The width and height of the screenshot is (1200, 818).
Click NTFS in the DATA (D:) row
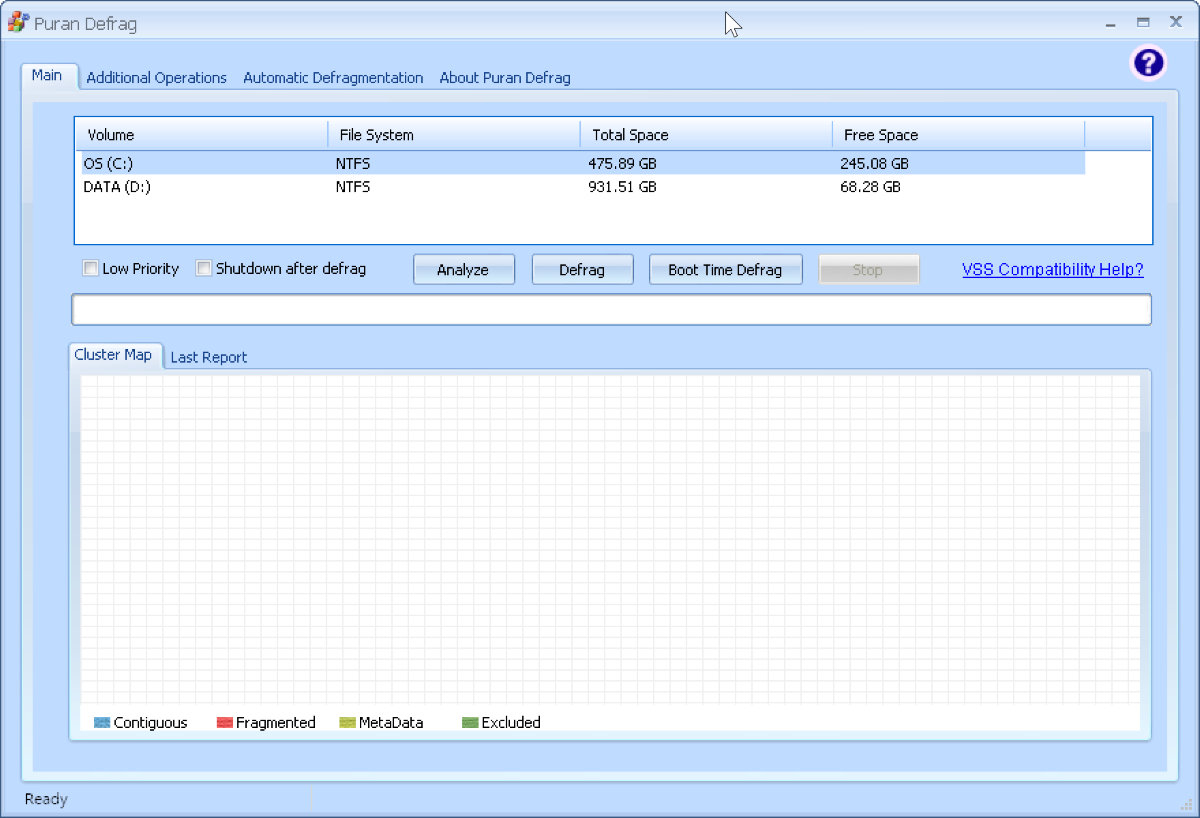[353, 187]
